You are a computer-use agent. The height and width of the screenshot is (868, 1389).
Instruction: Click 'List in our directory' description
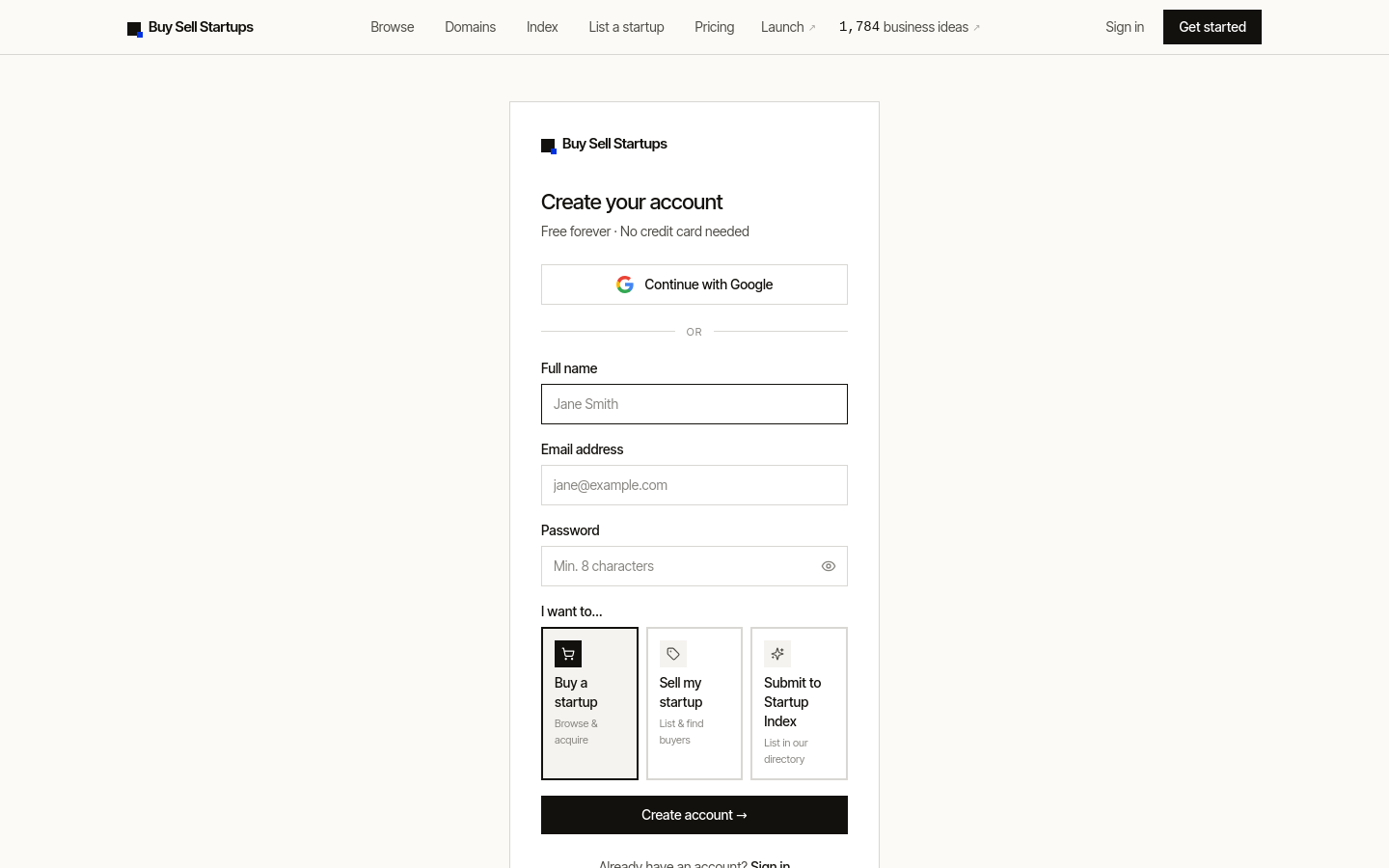coord(786,751)
